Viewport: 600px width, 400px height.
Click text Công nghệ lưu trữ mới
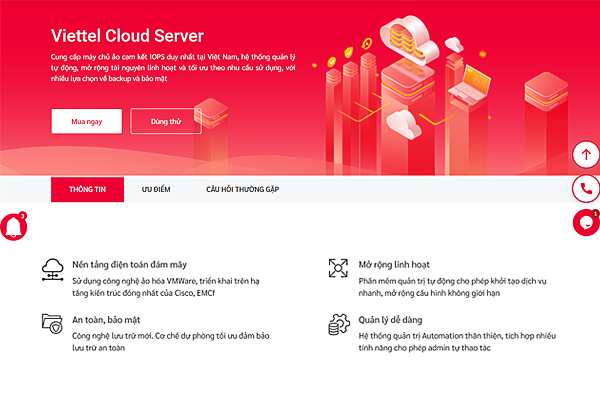click(x=171, y=342)
